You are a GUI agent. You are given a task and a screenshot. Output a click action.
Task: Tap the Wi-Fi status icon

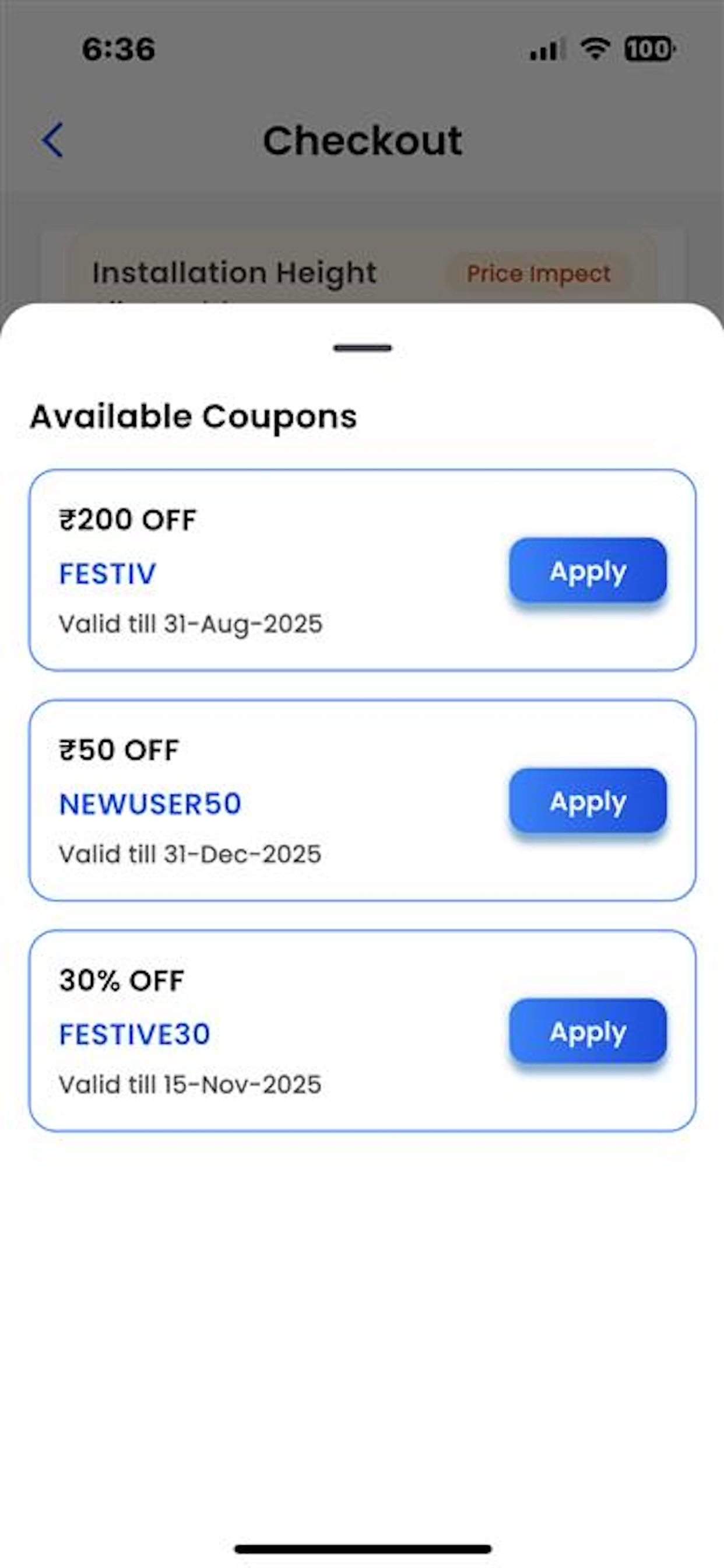595,48
